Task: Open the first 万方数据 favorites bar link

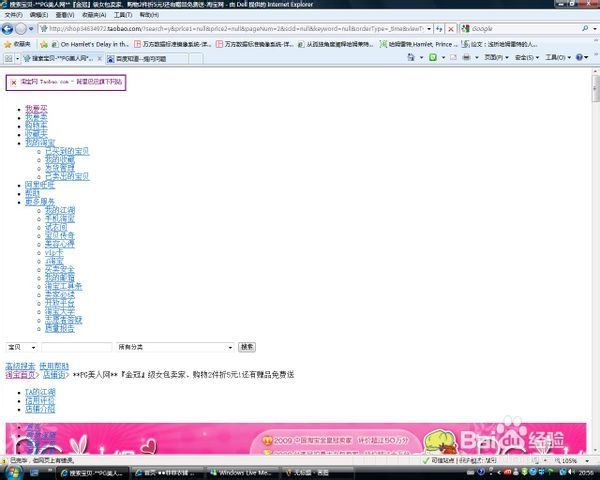Action: pos(173,44)
